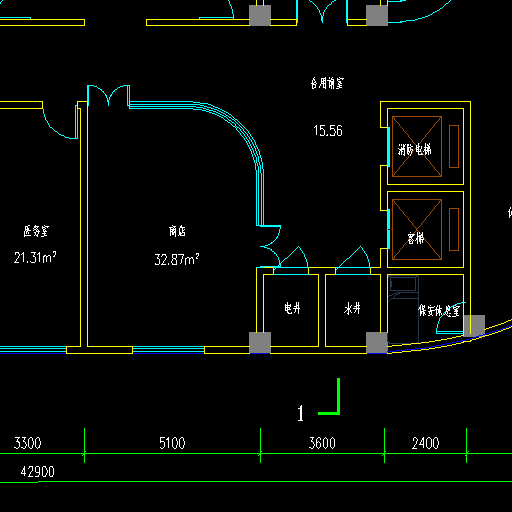512x512 pixels.
Task: Select the 42900 overall dimension text
Action: click(37, 472)
